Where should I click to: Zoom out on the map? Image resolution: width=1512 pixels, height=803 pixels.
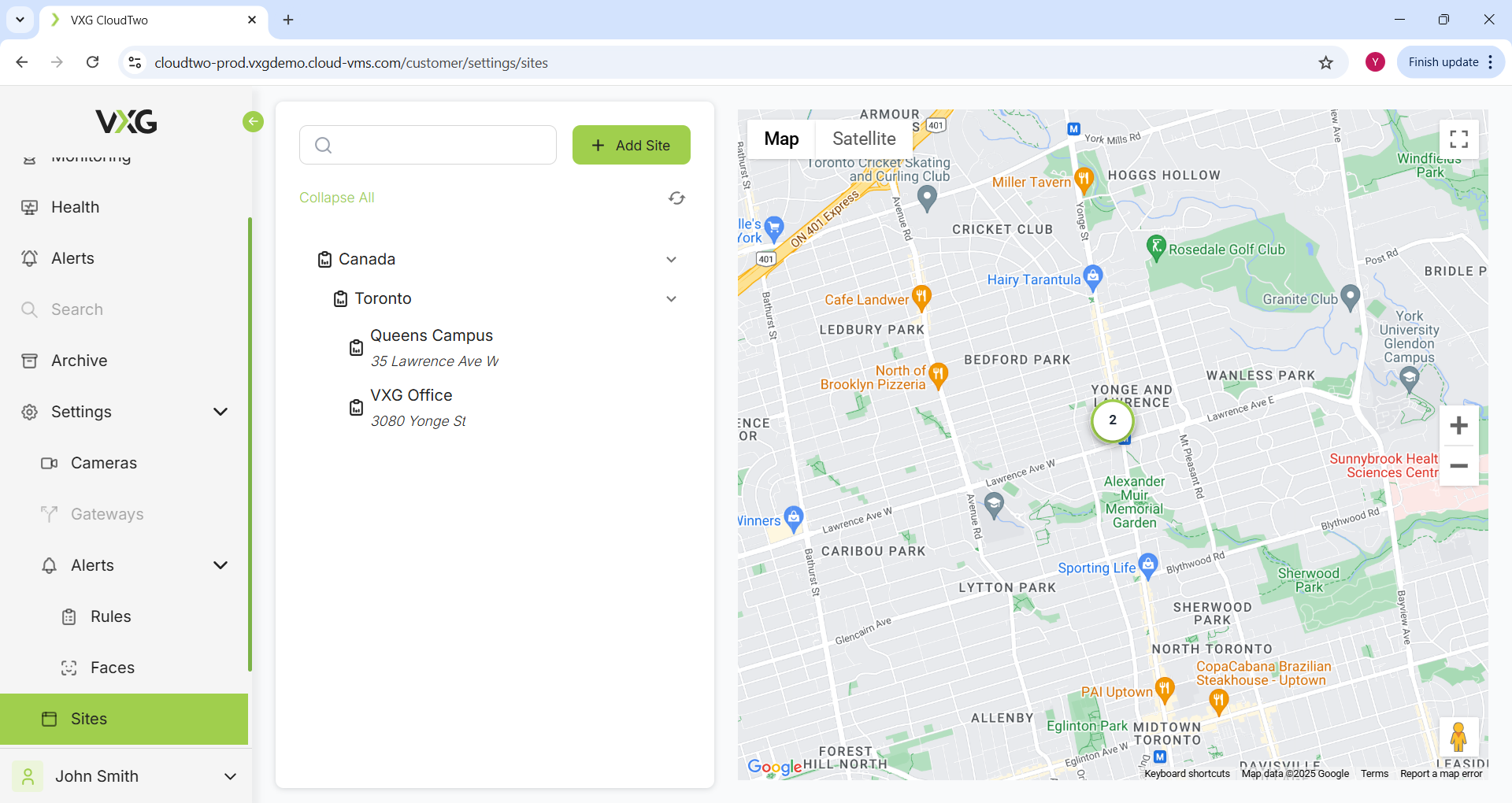1458,466
